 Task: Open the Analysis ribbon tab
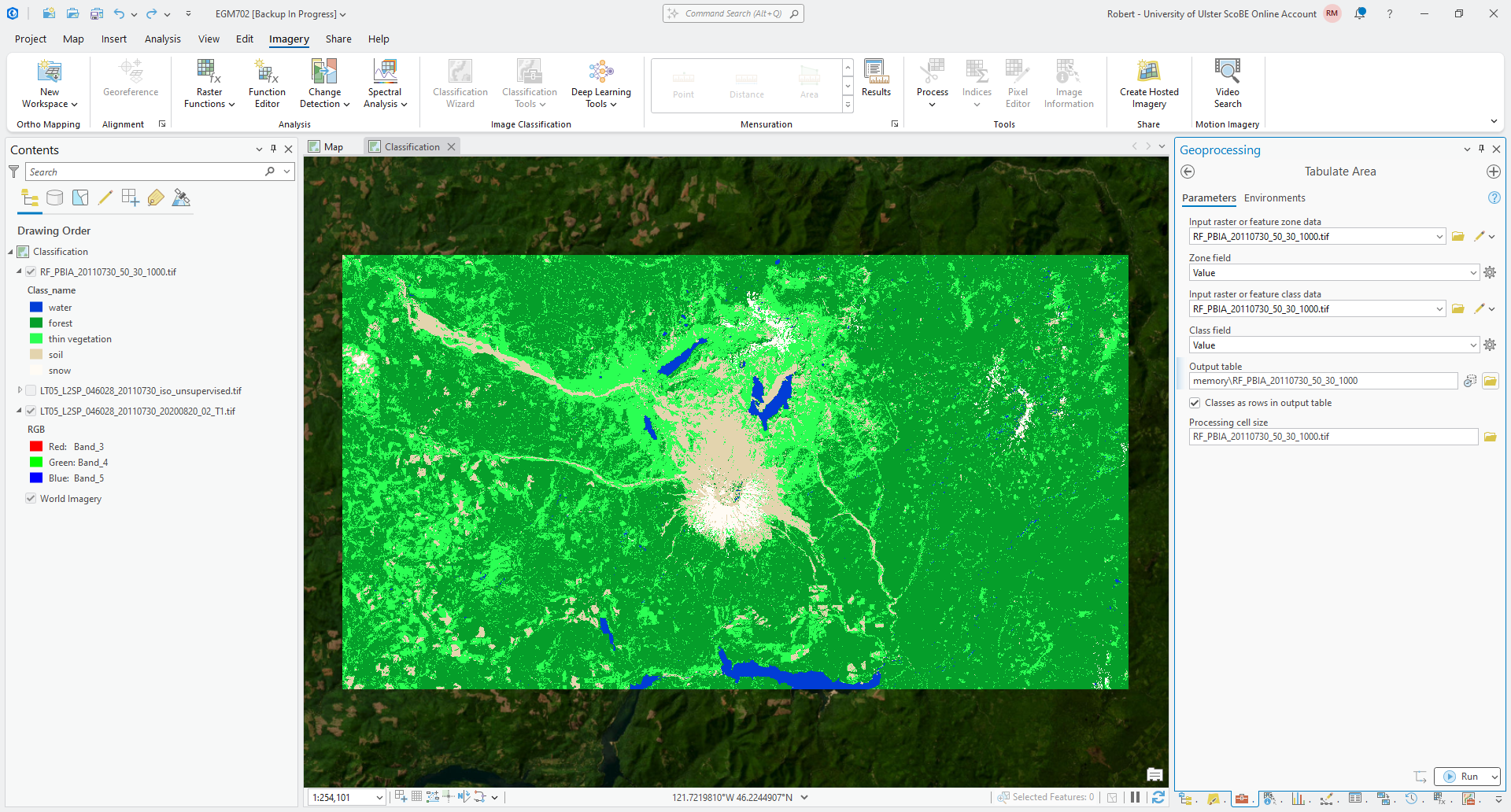[162, 39]
